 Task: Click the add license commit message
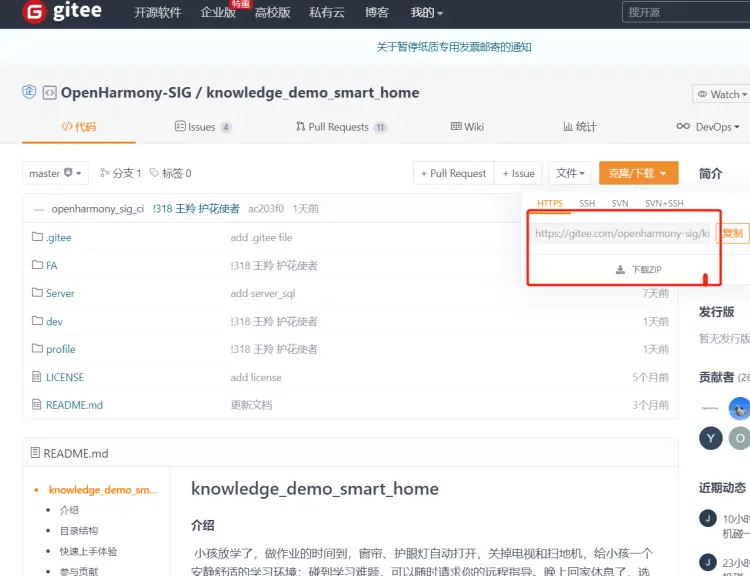click(256, 377)
